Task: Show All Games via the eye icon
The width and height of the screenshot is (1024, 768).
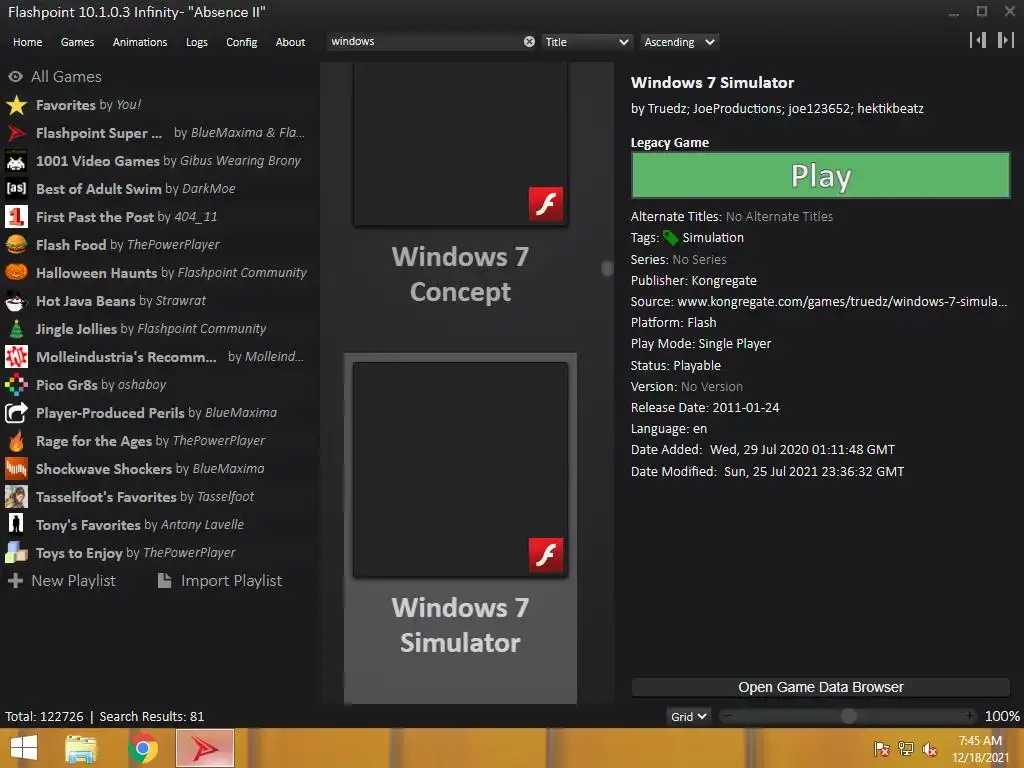Action: coord(16,77)
